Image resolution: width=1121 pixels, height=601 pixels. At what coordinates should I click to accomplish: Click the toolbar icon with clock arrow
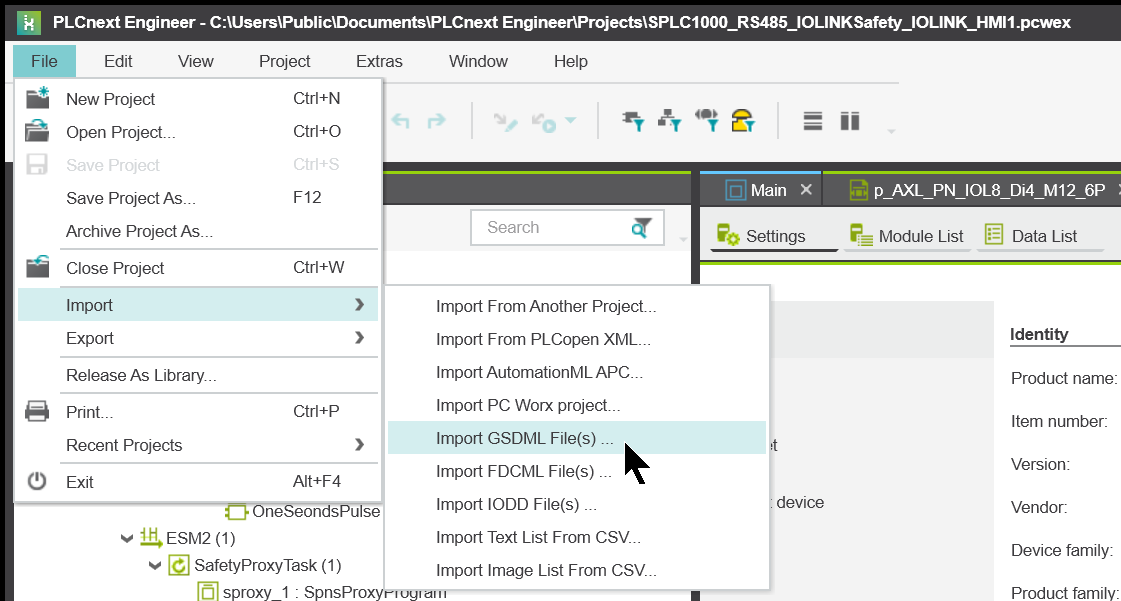click(x=543, y=121)
